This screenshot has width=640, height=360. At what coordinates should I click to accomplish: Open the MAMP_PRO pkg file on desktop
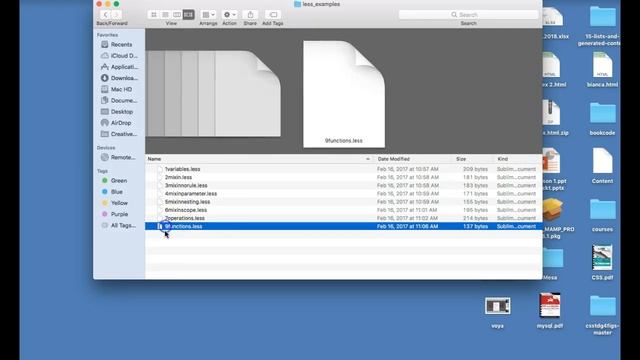point(553,218)
